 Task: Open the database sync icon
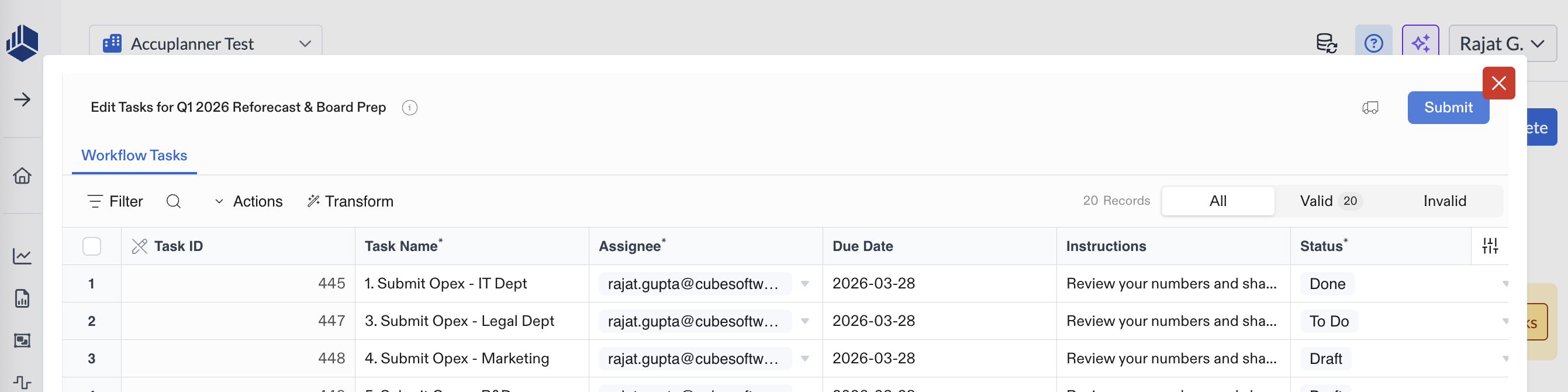(x=1327, y=43)
